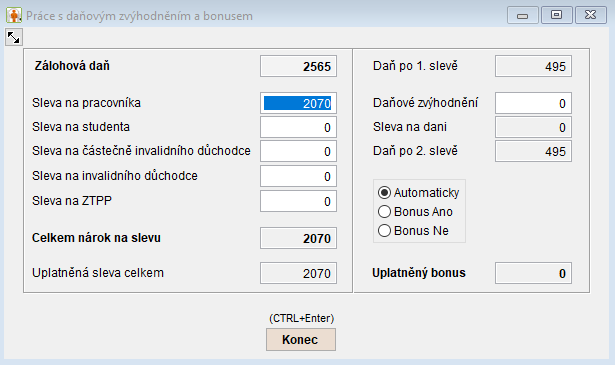Image resolution: width=615 pixels, height=365 pixels.
Task: Focus the Sleva na částečně invalidního důchodce field
Action: tap(298, 151)
